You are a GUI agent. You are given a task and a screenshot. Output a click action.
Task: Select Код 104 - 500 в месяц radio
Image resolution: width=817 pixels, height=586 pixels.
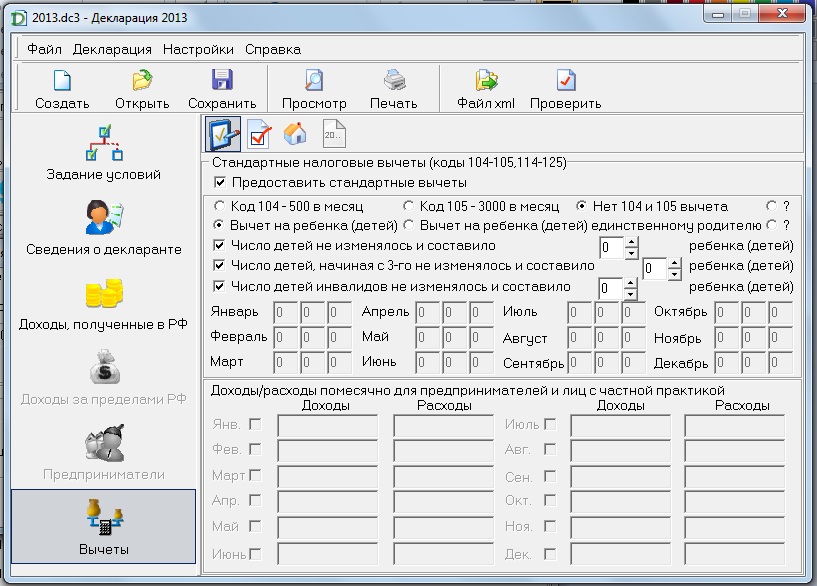click(219, 206)
